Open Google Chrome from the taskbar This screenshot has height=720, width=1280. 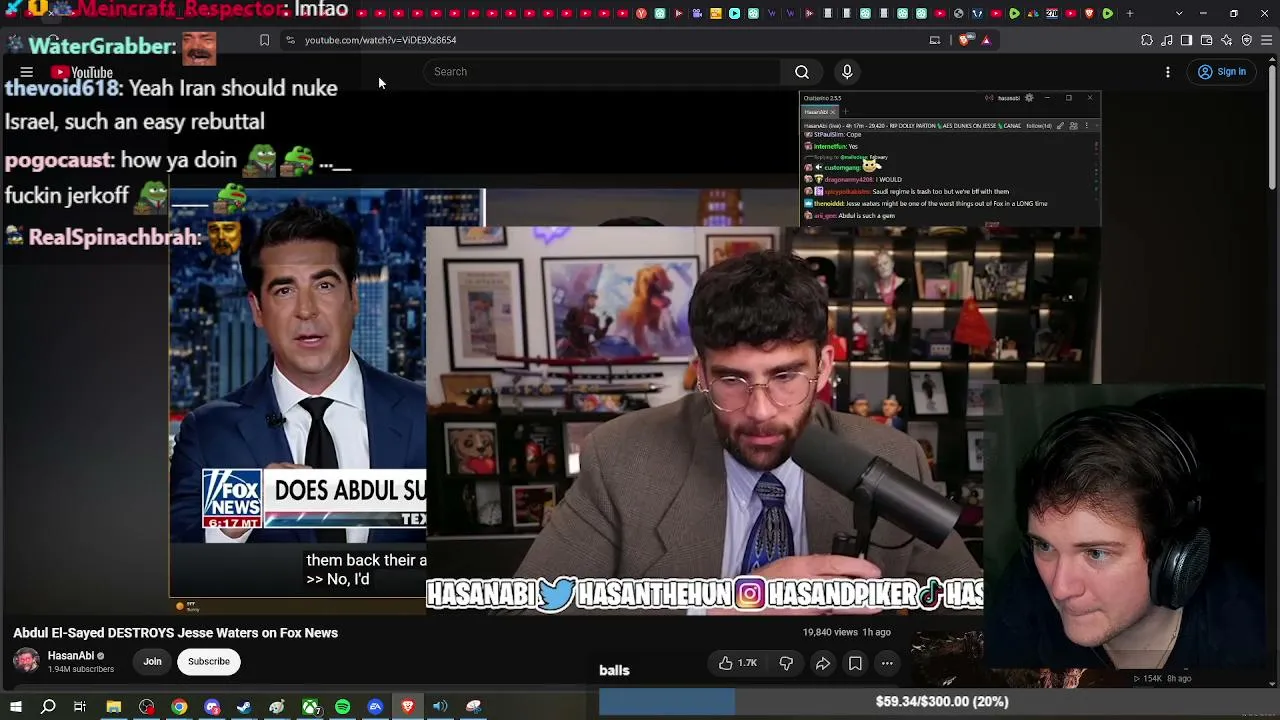pyautogui.click(x=179, y=707)
